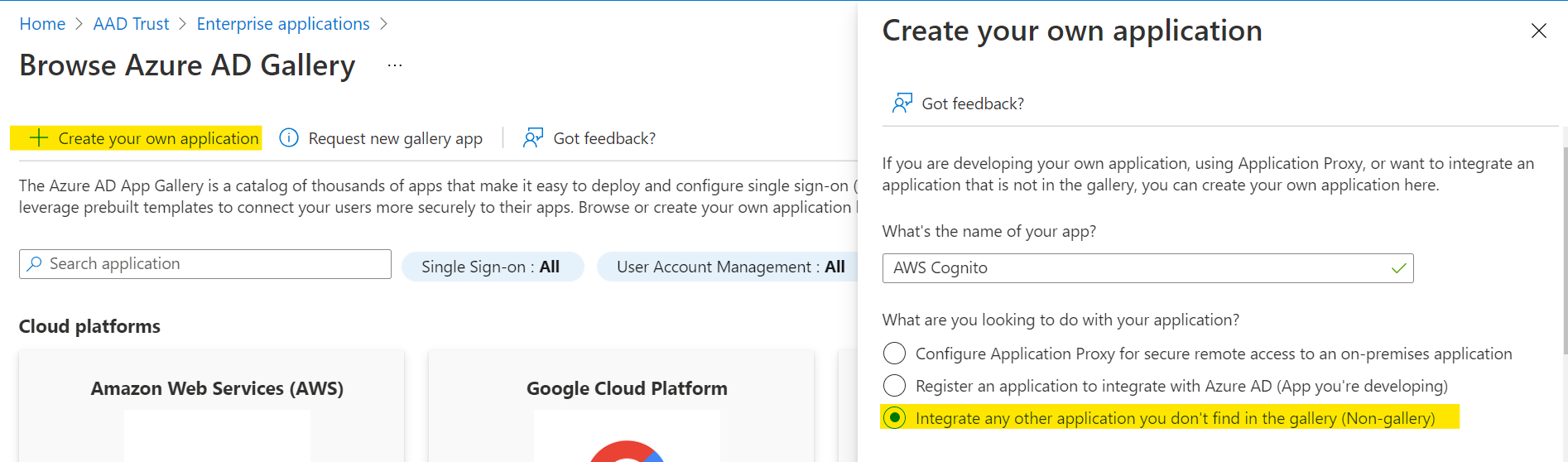Click the Create your own application panel heading
The image size is (1568, 462).
[1072, 31]
